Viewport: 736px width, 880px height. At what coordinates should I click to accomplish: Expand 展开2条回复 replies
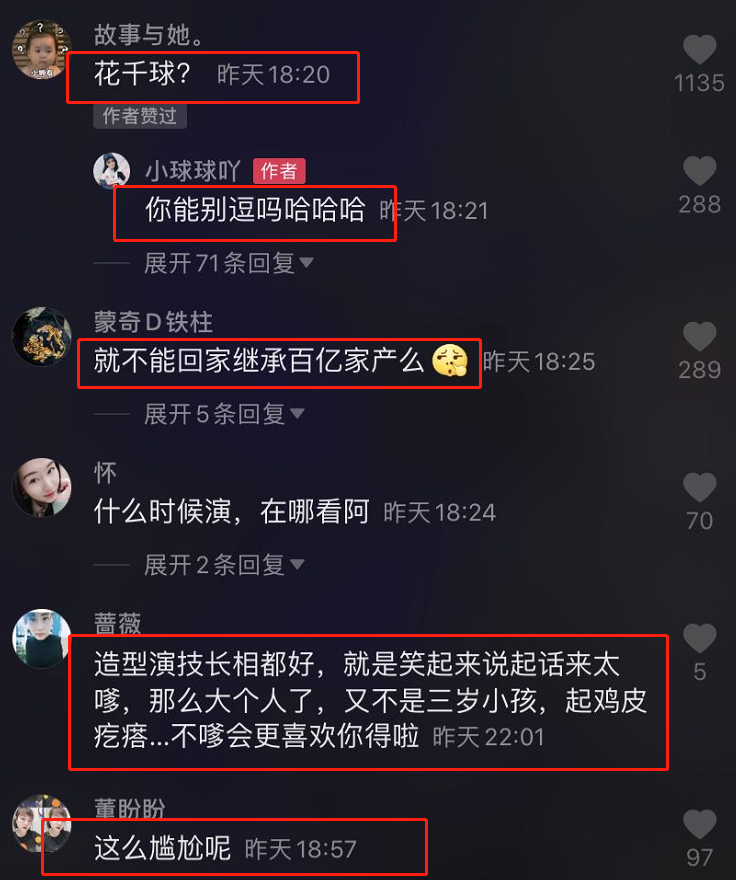pos(224,565)
